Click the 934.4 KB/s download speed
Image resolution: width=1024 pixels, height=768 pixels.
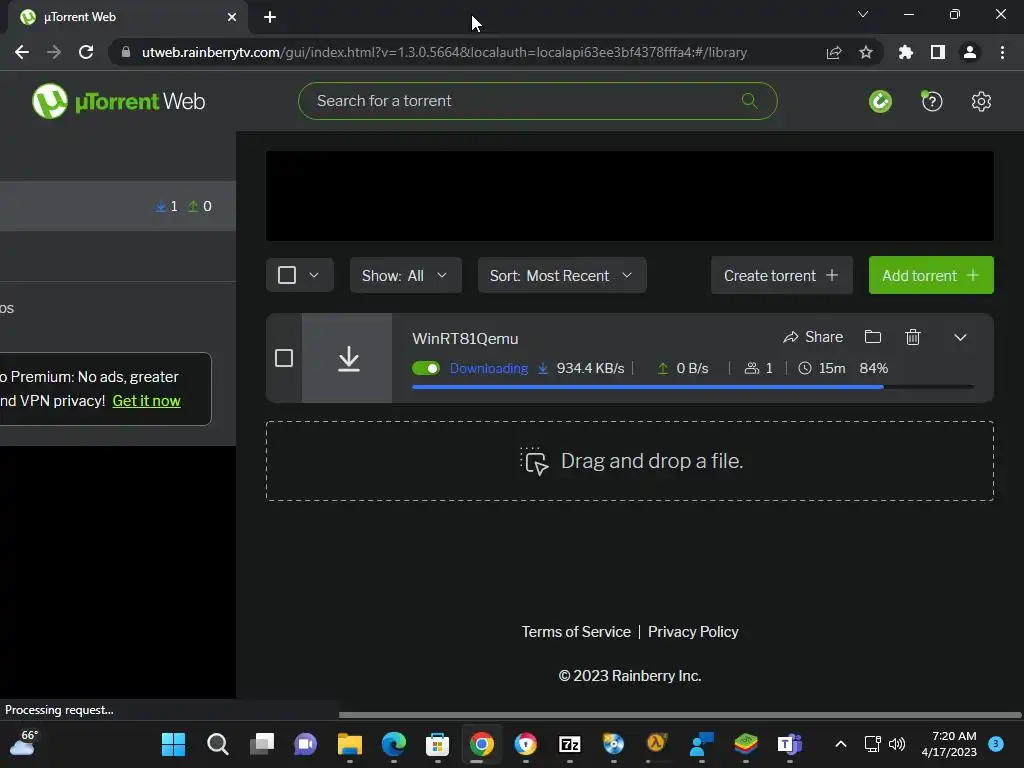pyautogui.click(x=590, y=368)
